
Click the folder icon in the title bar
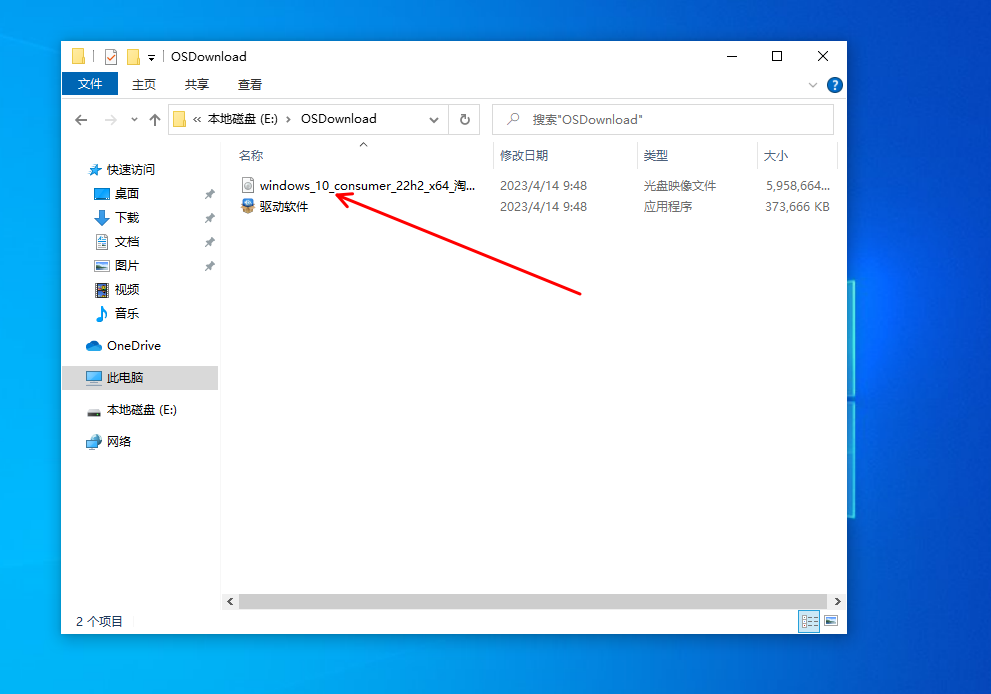click(78, 57)
